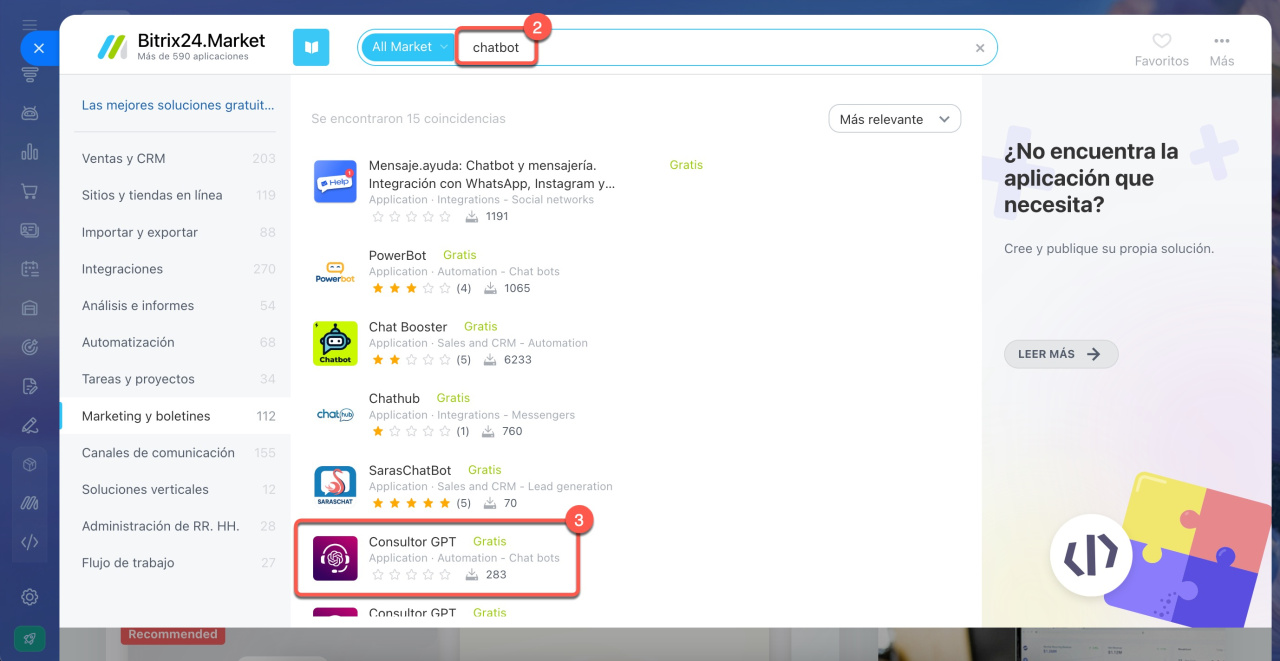Open the hamburger menu in the left rail
This screenshot has width=1280, height=661.
click(30, 23)
